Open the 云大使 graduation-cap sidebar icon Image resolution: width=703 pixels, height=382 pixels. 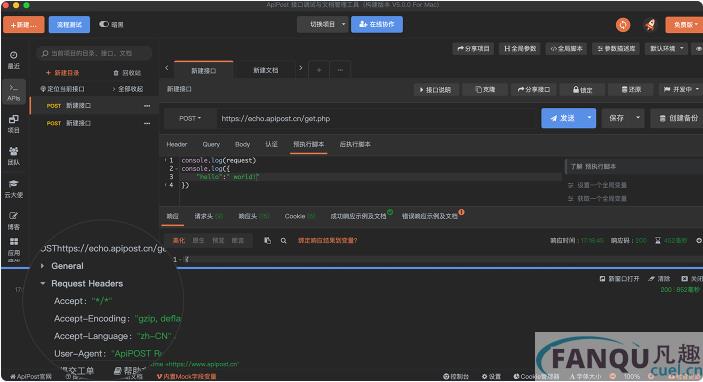pos(13,188)
